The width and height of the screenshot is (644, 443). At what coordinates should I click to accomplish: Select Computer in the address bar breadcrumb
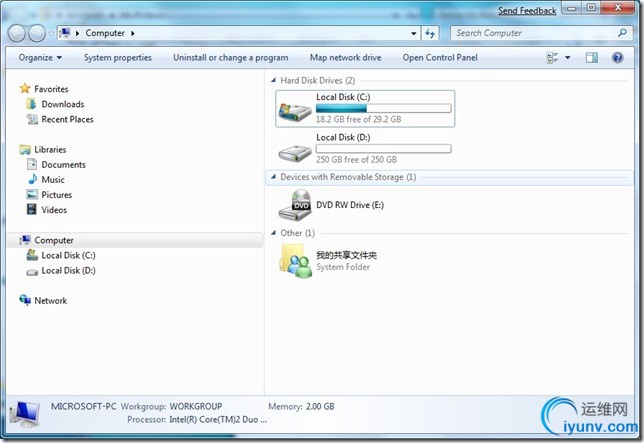click(x=105, y=33)
